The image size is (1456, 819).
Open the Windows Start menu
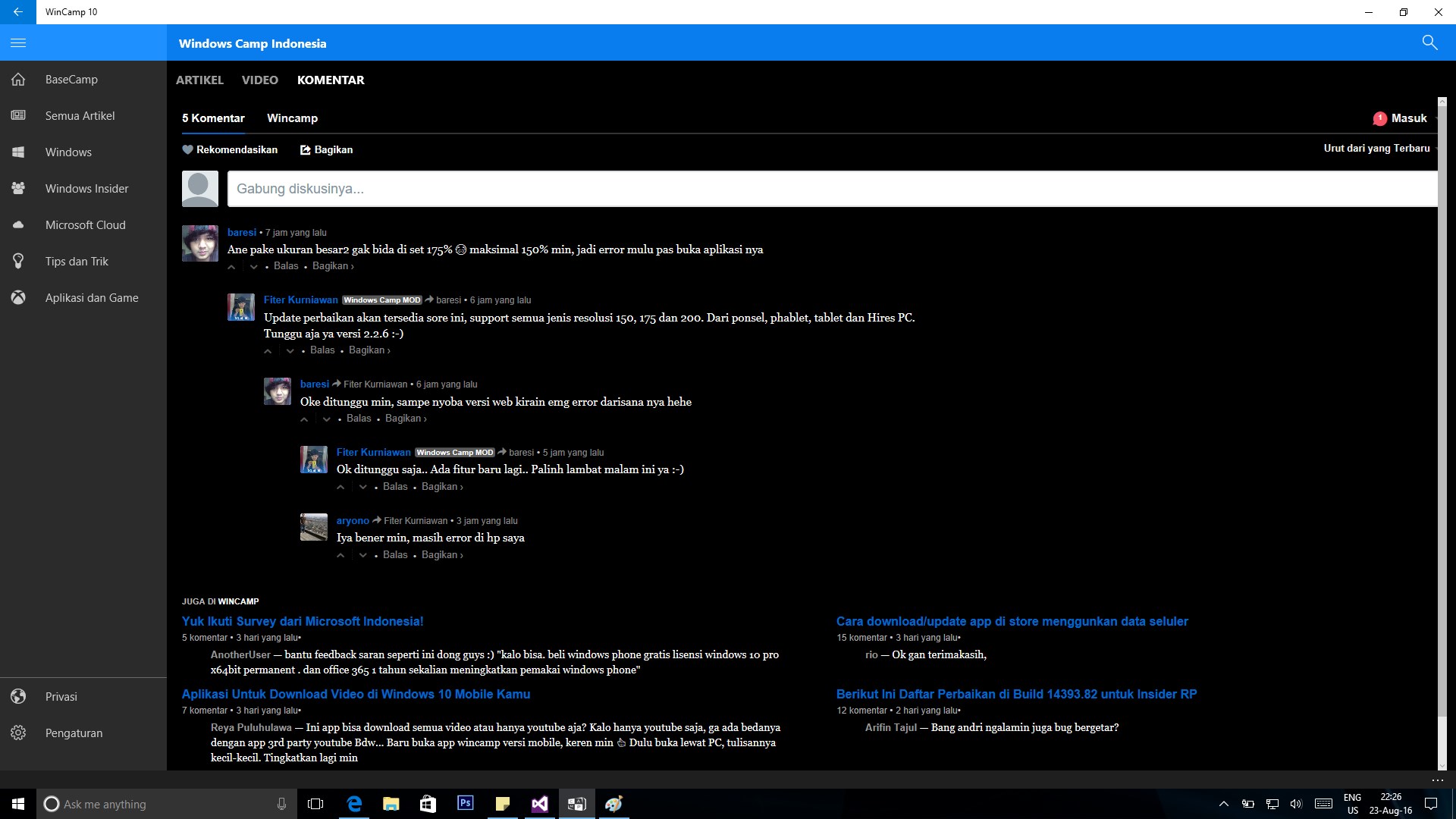(x=18, y=804)
